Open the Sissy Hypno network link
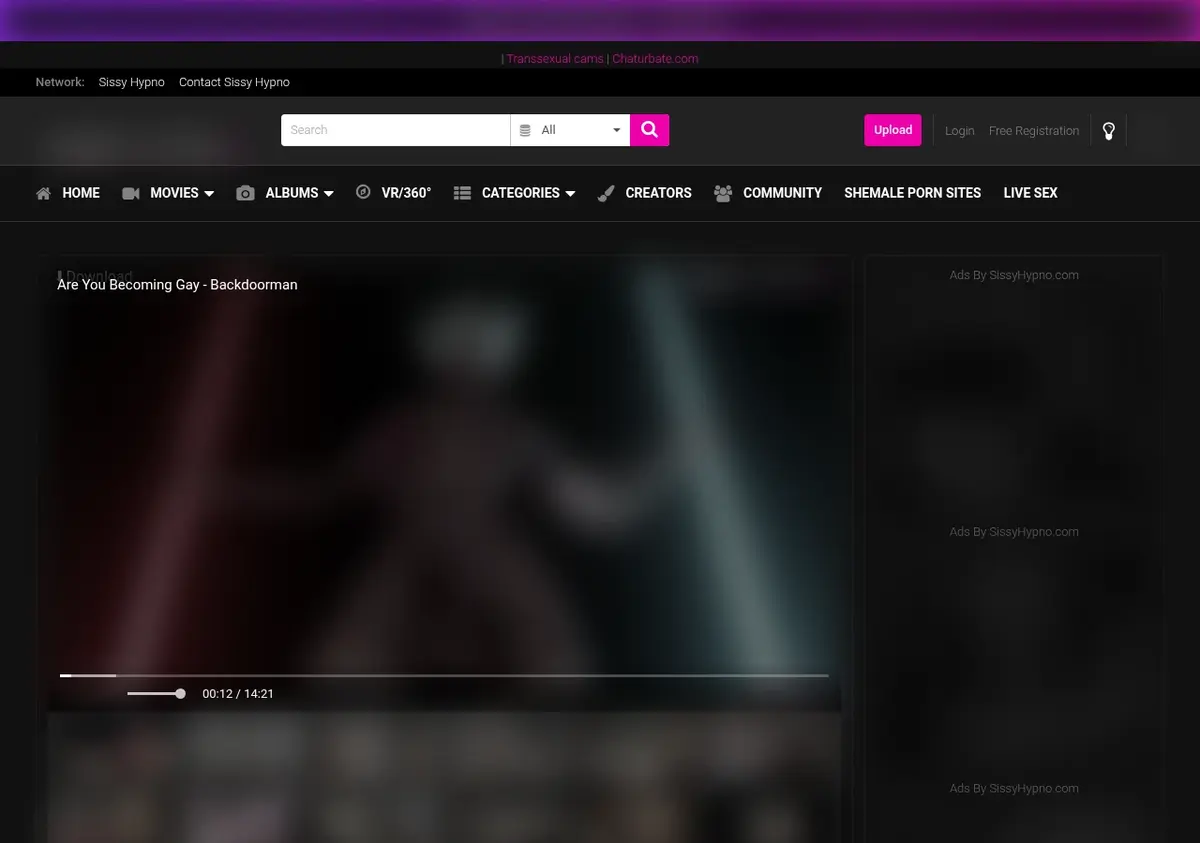This screenshot has width=1200, height=843. click(x=131, y=82)
